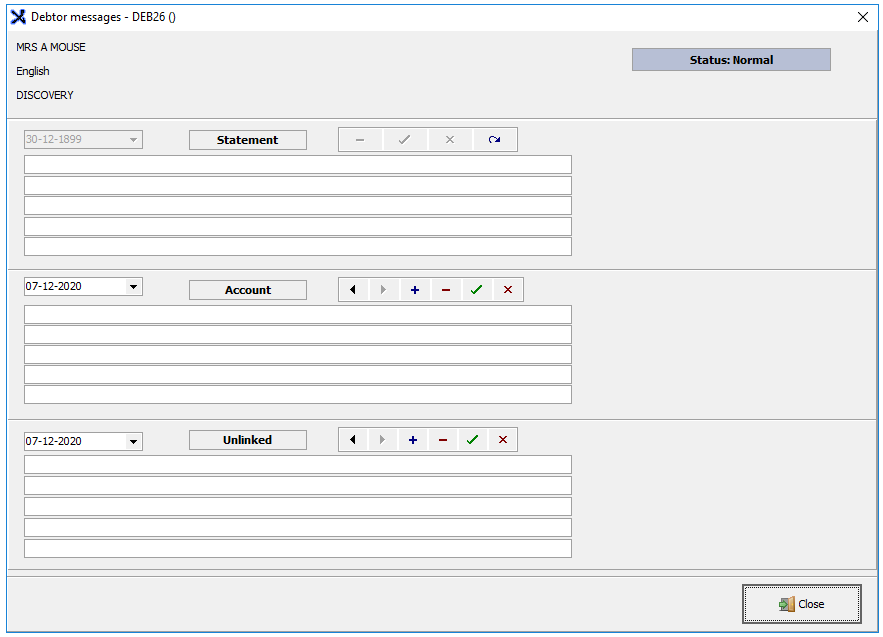This screenshot has width=883, height=637.
Task: Delete Unlinked message using the minus icon
Action: (443, 440)
